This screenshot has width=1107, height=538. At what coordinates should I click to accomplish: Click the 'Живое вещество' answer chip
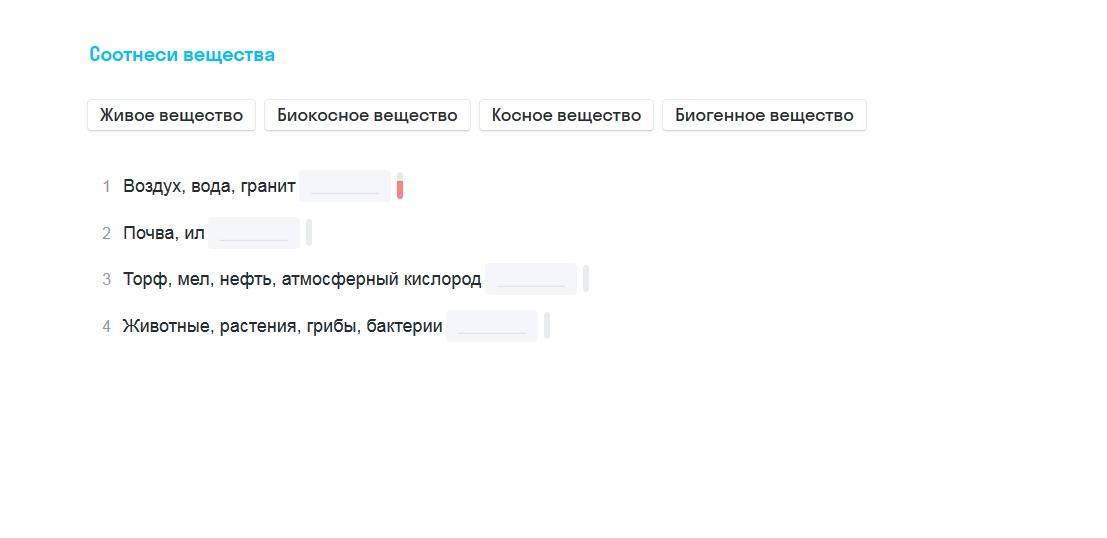tap(171, 115)
